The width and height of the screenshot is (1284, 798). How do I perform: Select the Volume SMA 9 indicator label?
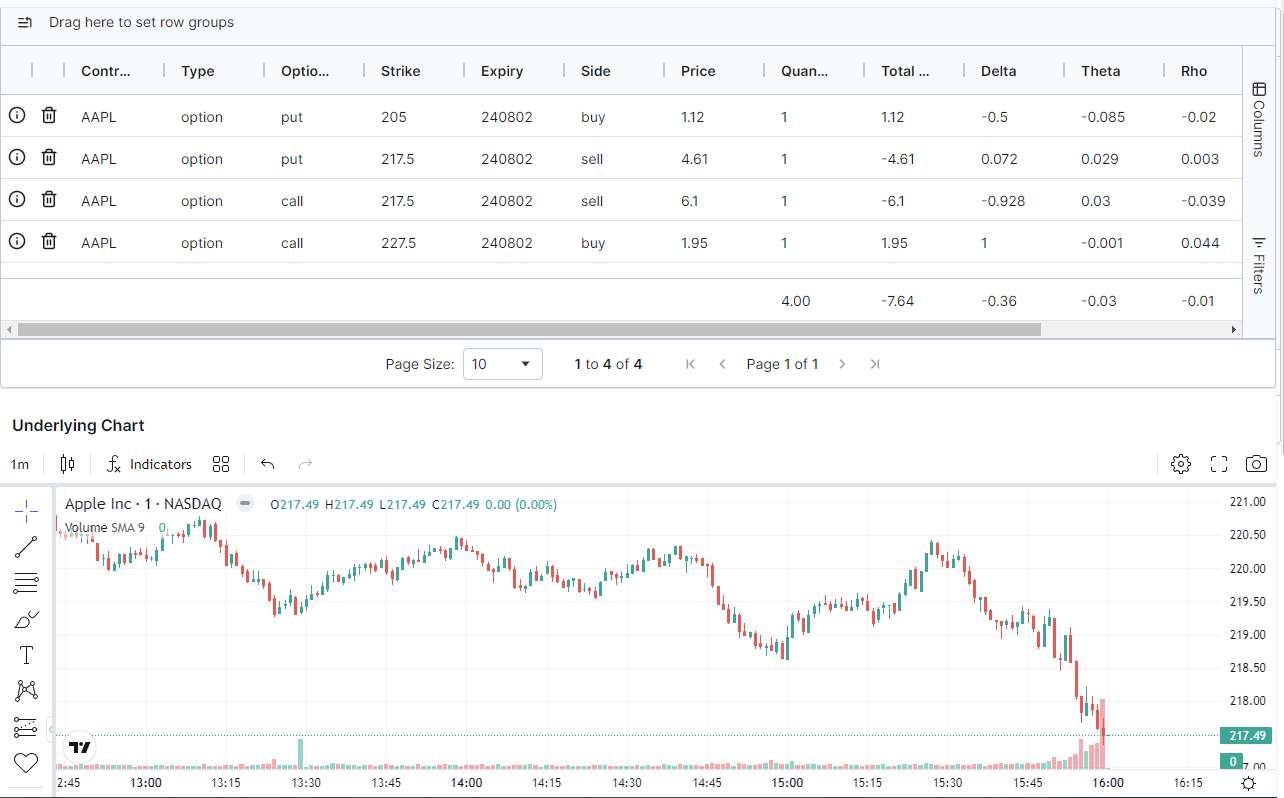[x=105, y=527]
